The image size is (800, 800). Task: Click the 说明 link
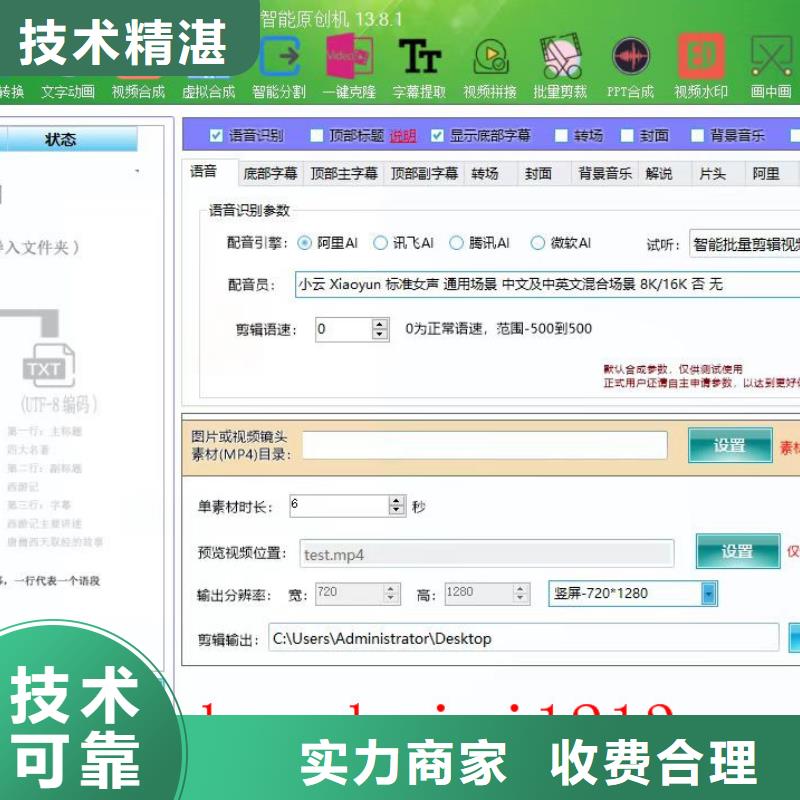pyautogui.click(x=402, y=136)
